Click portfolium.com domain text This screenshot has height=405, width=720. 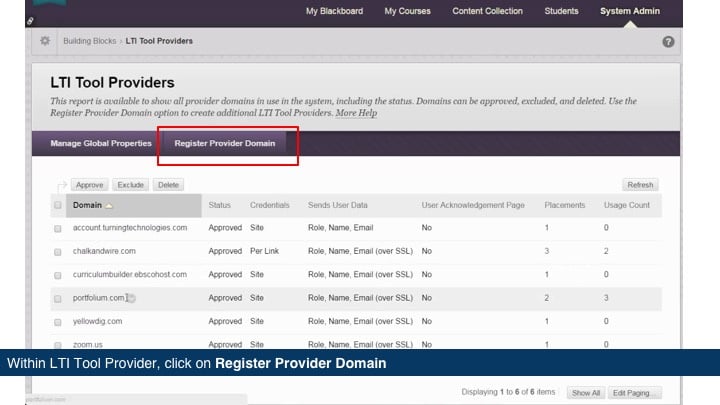[x=98, y=298]
